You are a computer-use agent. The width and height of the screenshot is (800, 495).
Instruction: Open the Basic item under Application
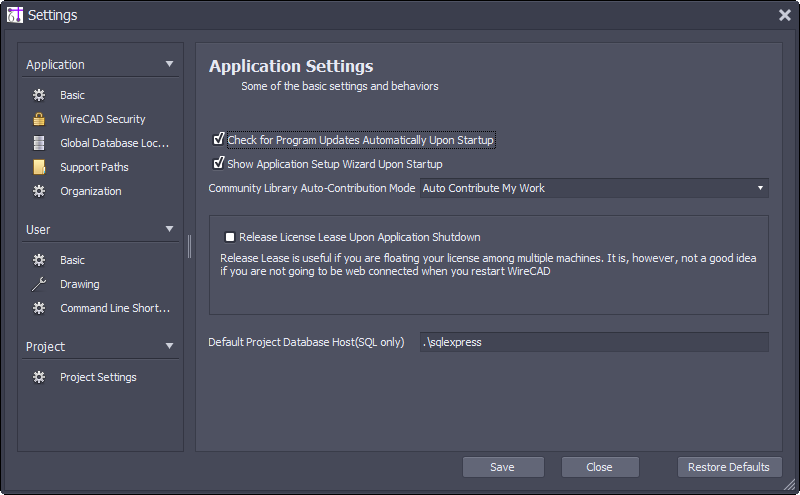pyautogui.click(x=72, y=95)
